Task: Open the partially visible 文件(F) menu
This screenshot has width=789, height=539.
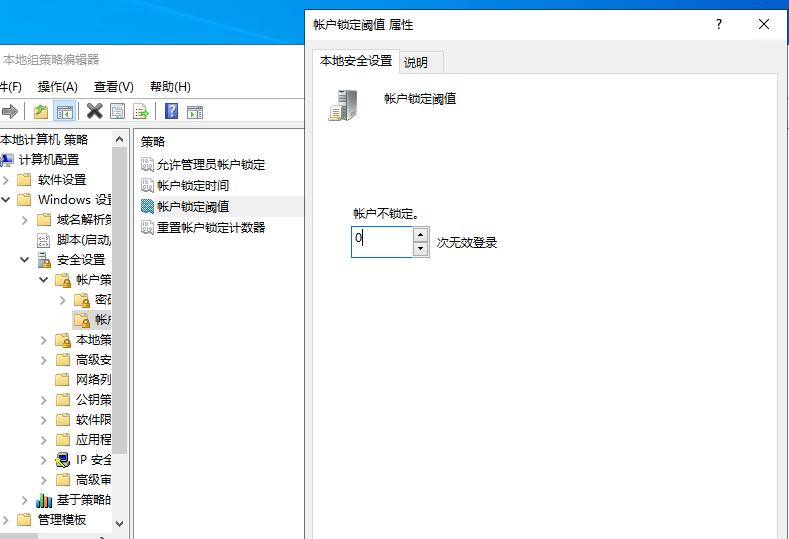Action: pos(11,87)
